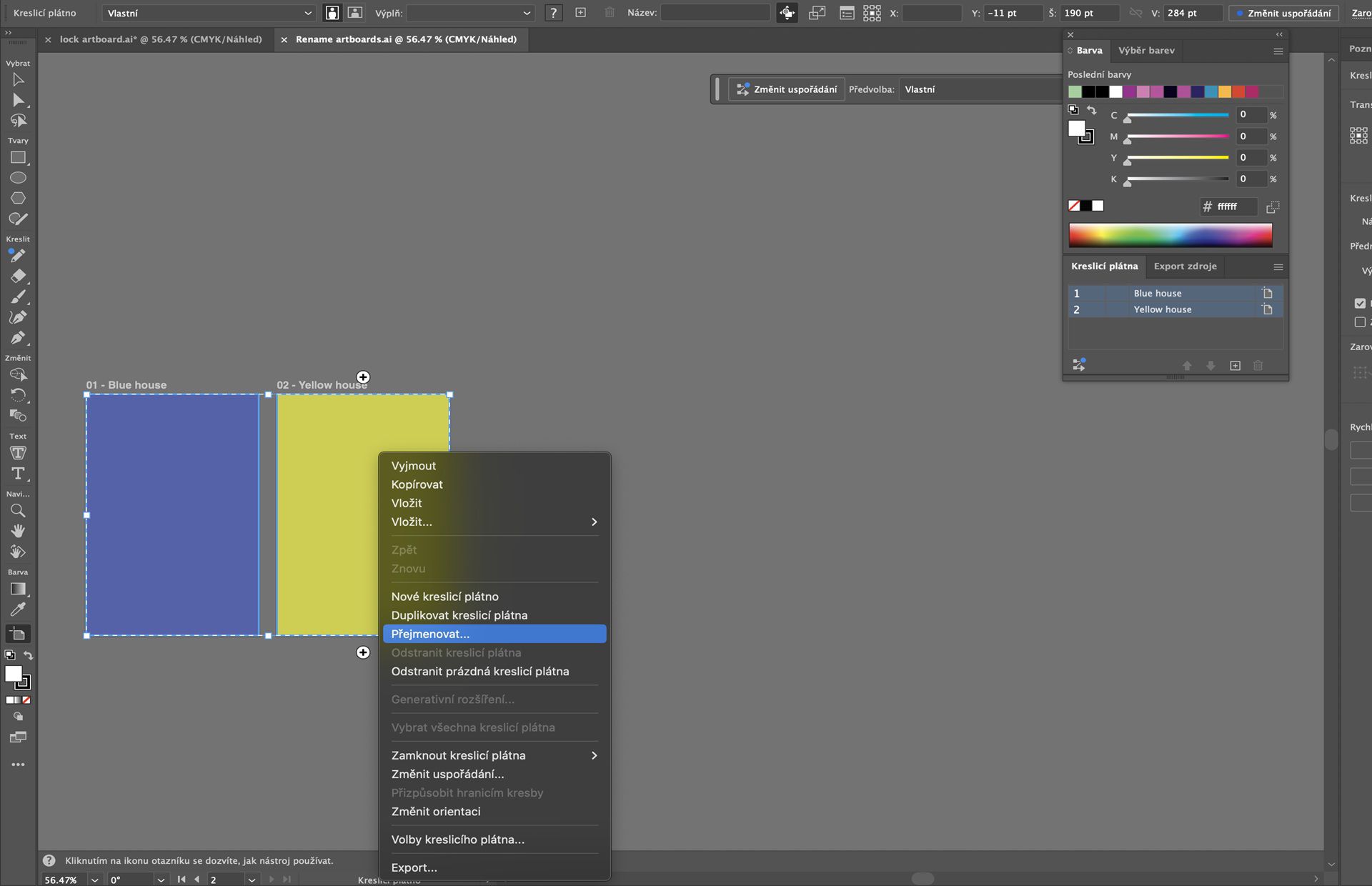This screenshot has width=1372, height=886.
Task: Select the Zoom tool in the toolbar
Action: click(18, 511)
